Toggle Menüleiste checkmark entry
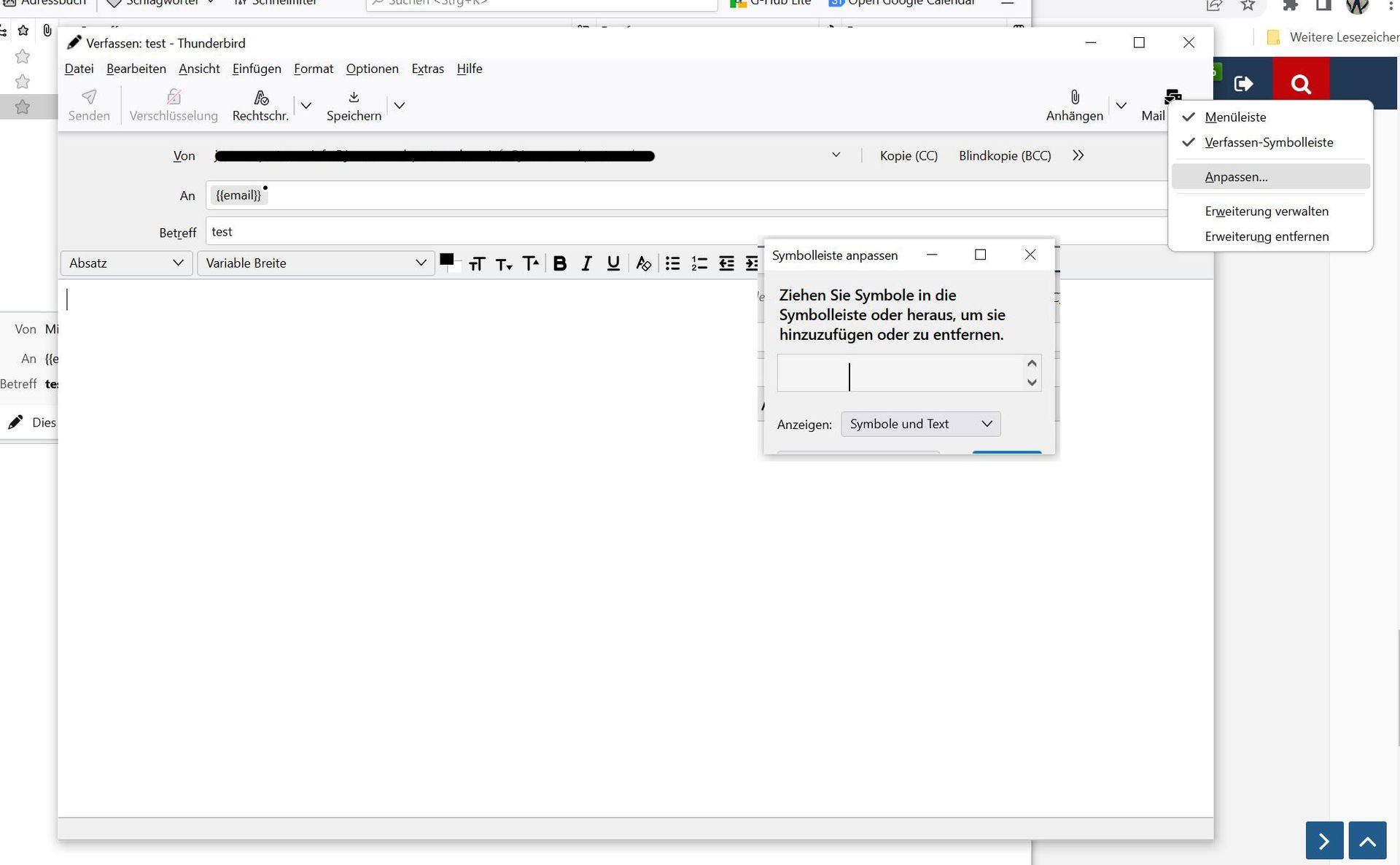Screen dimensions: 1400x865 (x=1235, y=117)
